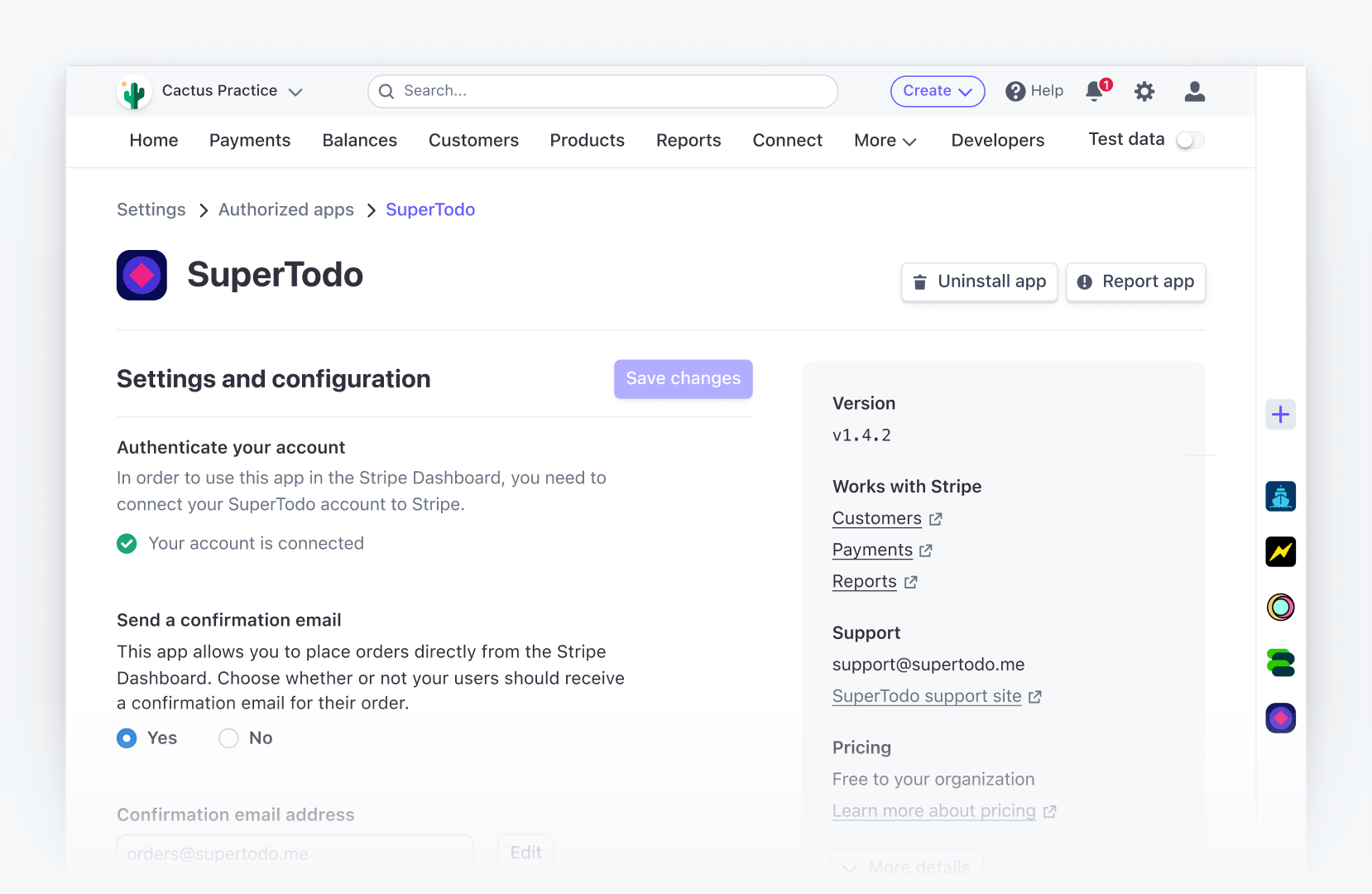The width and height of the screenshot is (1372, 894).
Task: Focus the Search input field
Action: [x=602, y=91]
